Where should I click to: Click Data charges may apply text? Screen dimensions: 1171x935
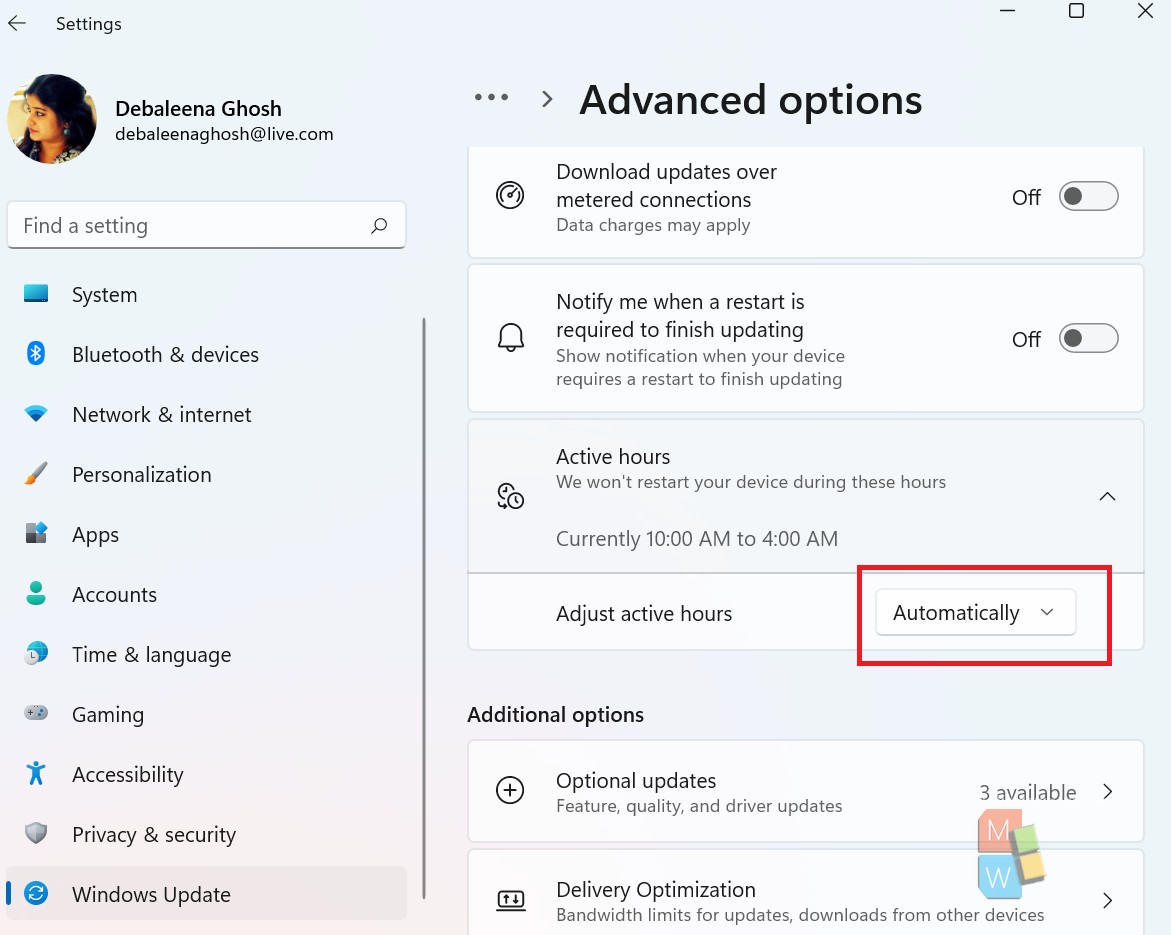653,225
